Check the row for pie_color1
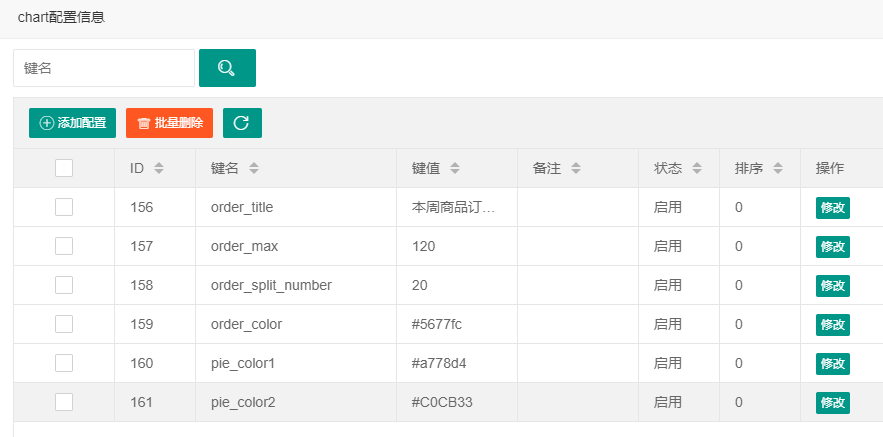 [x=64, y=363]
